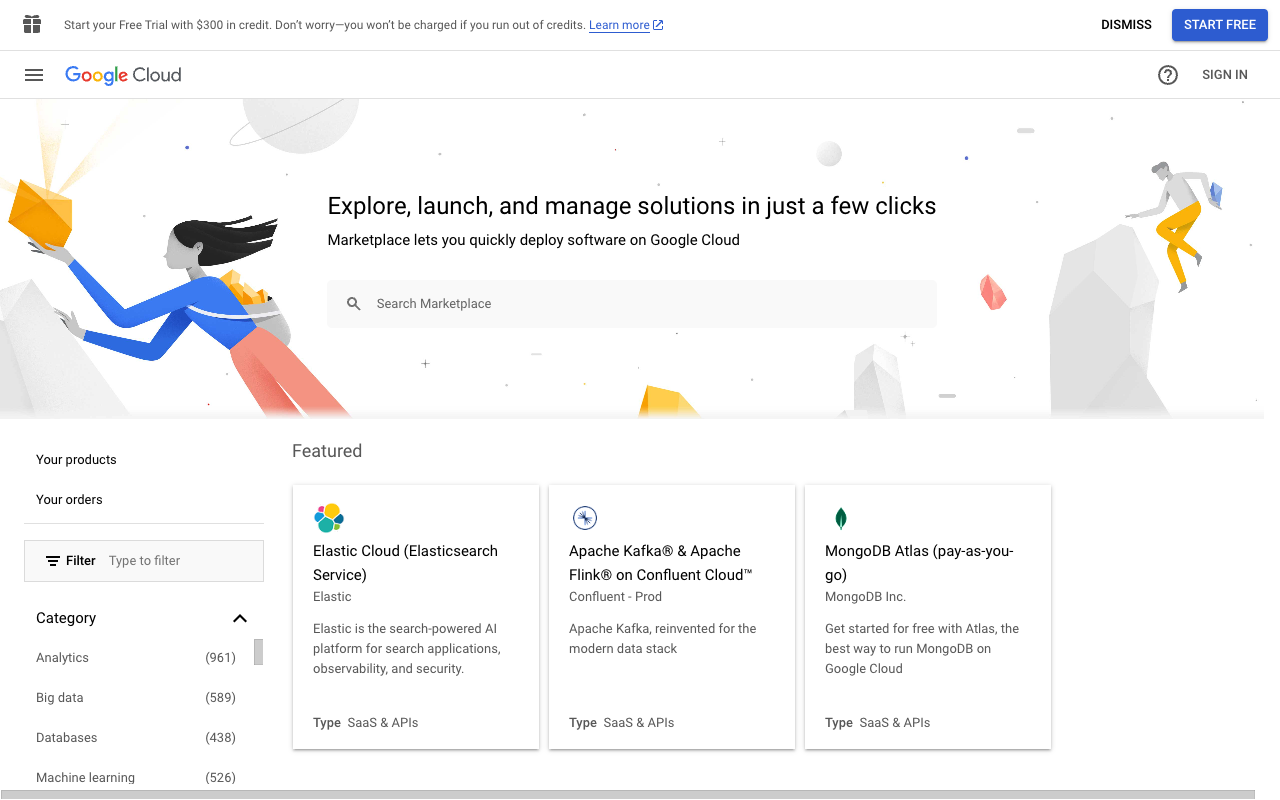Image resolution: width=1280 pixels, height=800 pixels.
Task: Dismiss the free trial banner
Action: pos(1126,25)
